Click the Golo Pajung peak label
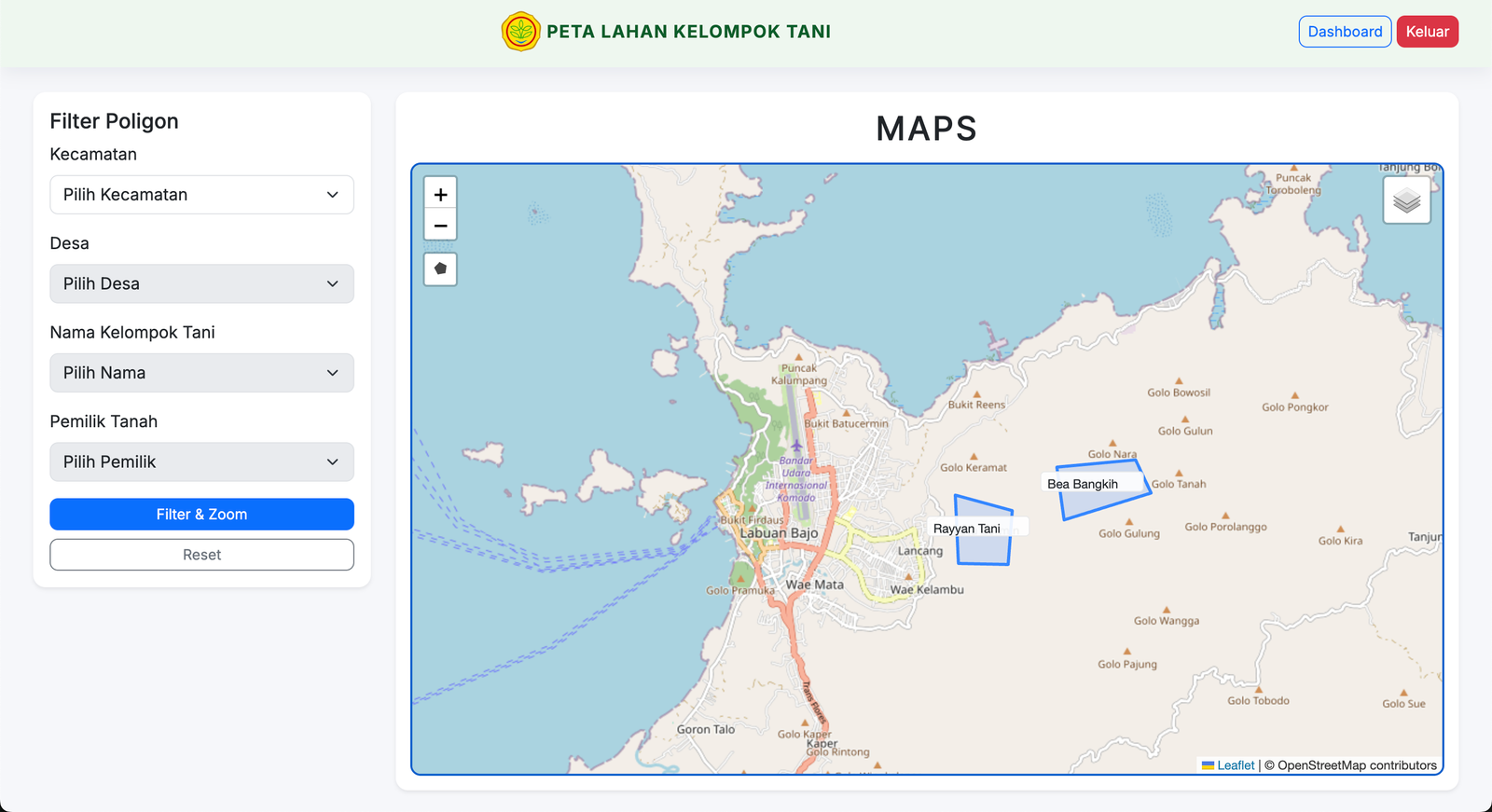Viewport: 1492px width, 812px height. click(x=1127, y=665)
